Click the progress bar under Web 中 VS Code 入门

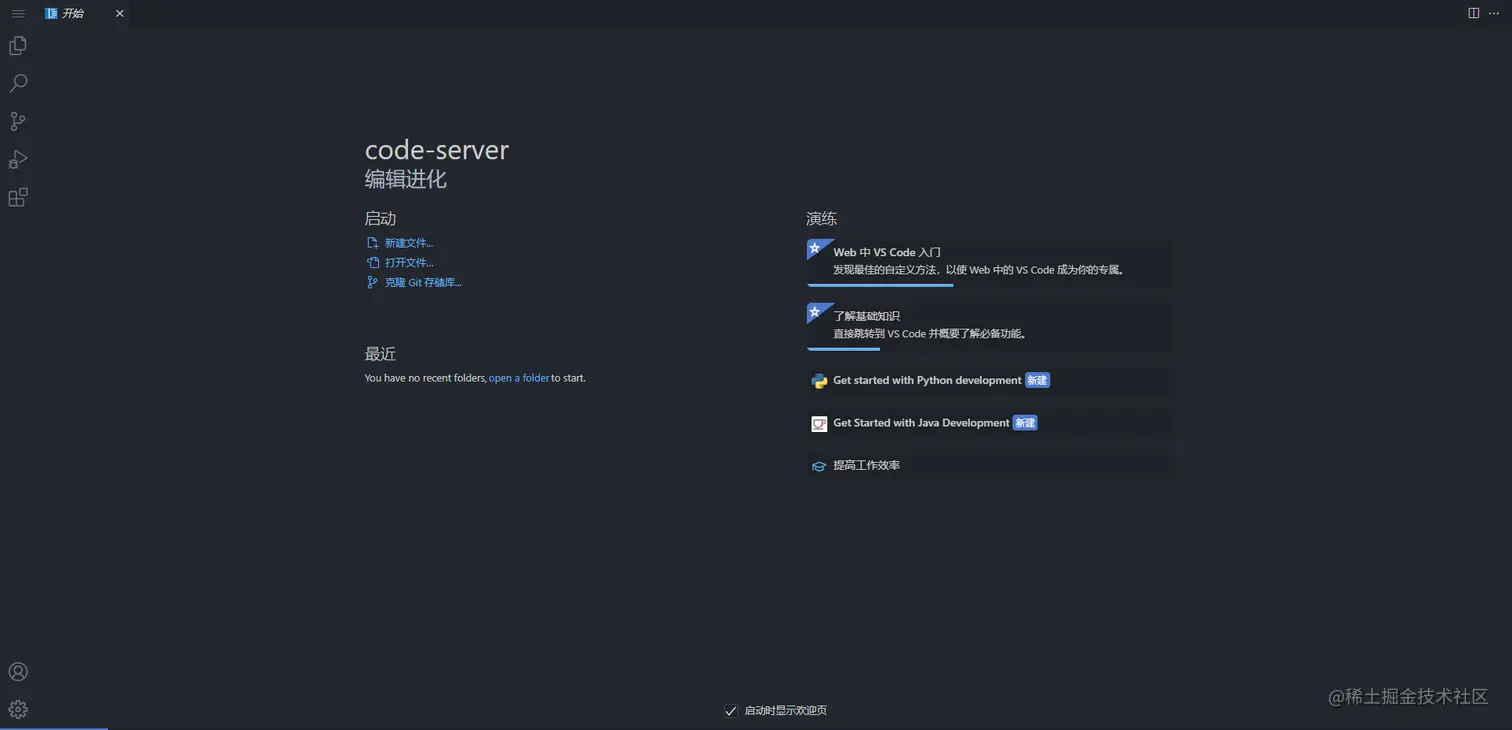tap(880, 285)
